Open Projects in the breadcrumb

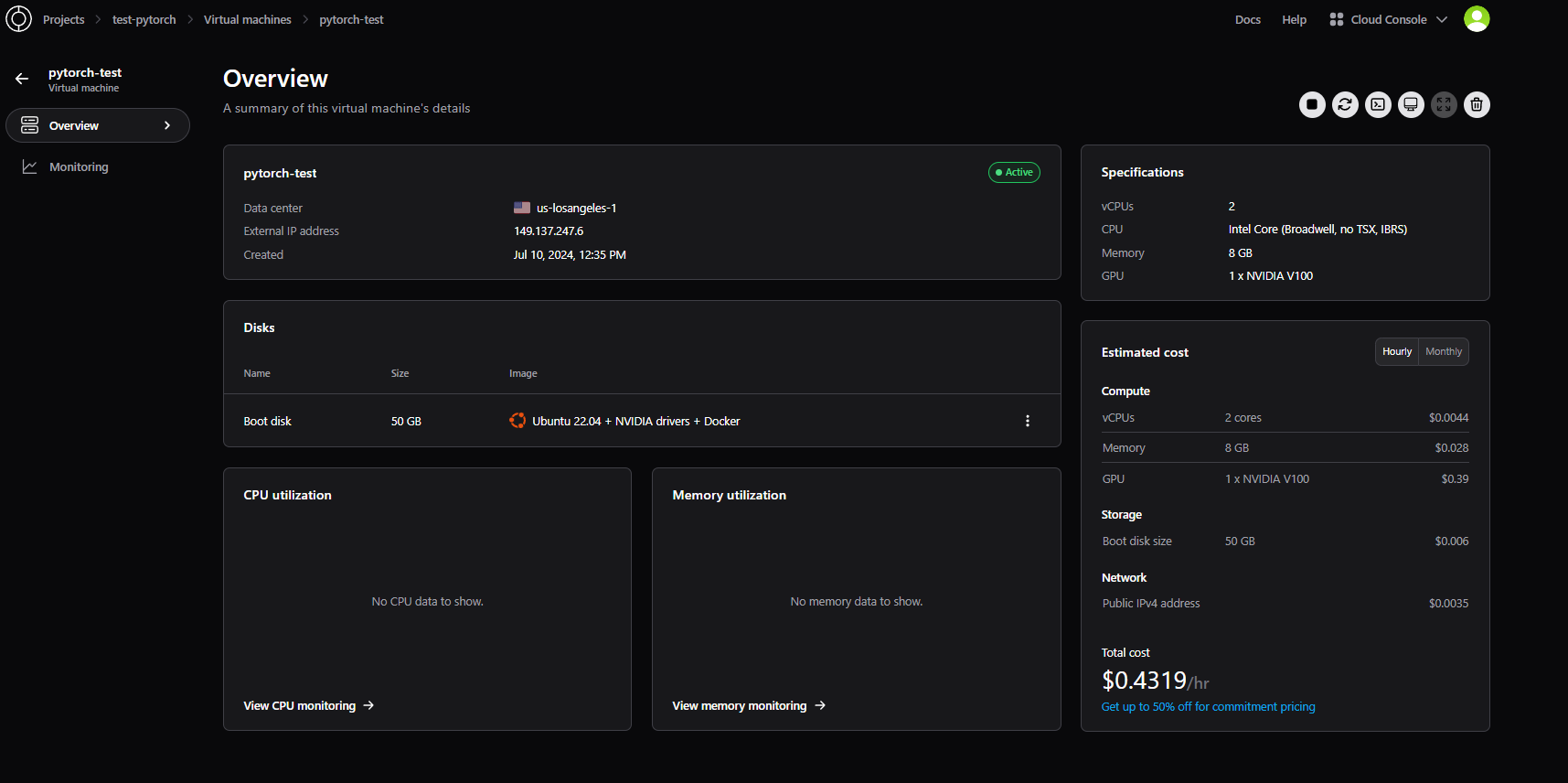(x=64, y=19)
